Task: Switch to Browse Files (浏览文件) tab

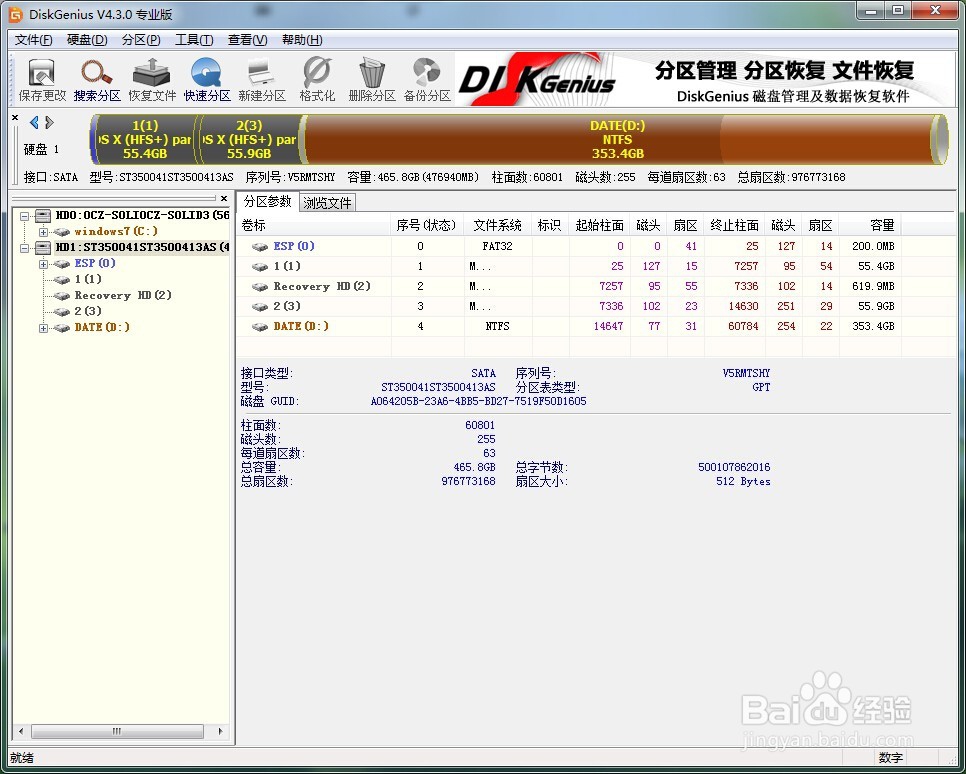Action: tap(327, 203)
